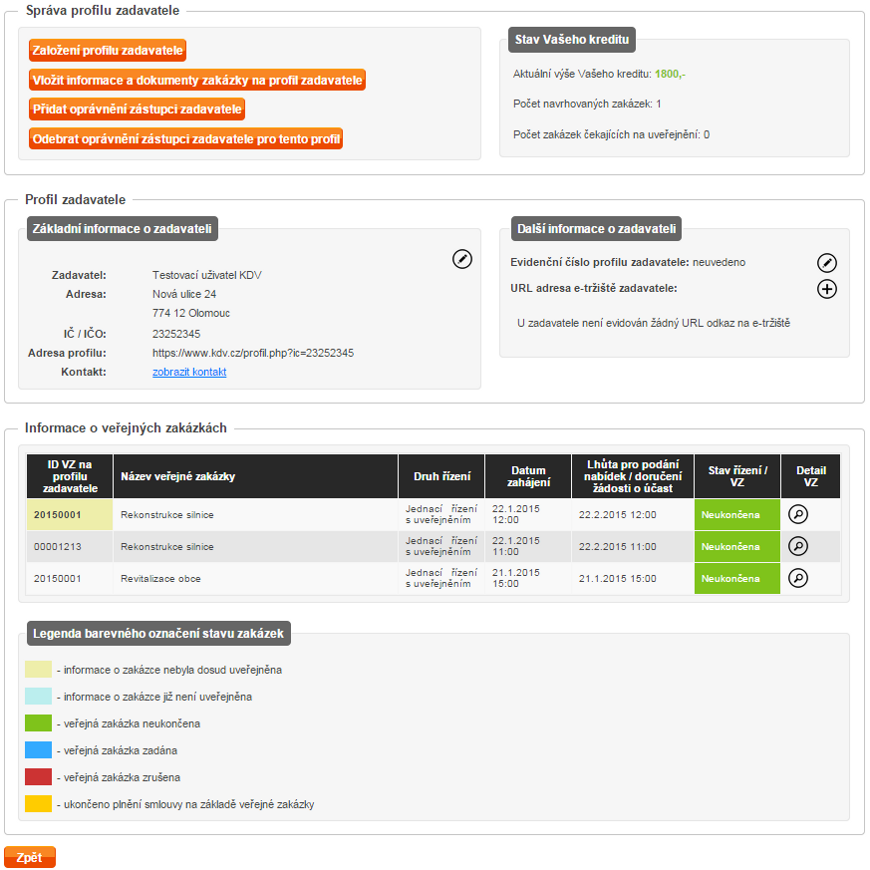Click Počet navrhovaných zakázek: 1 line
Image resolution: width=870 pixels, height=870 pixels.
(x=587, y=104)
